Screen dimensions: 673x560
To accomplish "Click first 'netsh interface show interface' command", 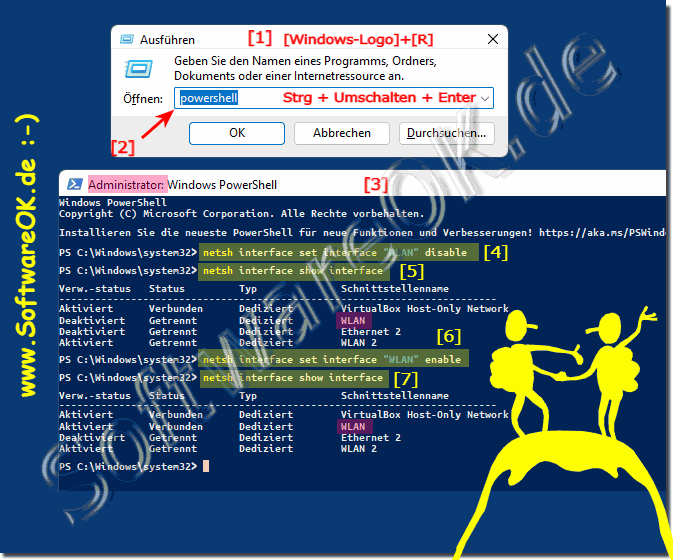I will pyautogui.click(x=293, y=271).
